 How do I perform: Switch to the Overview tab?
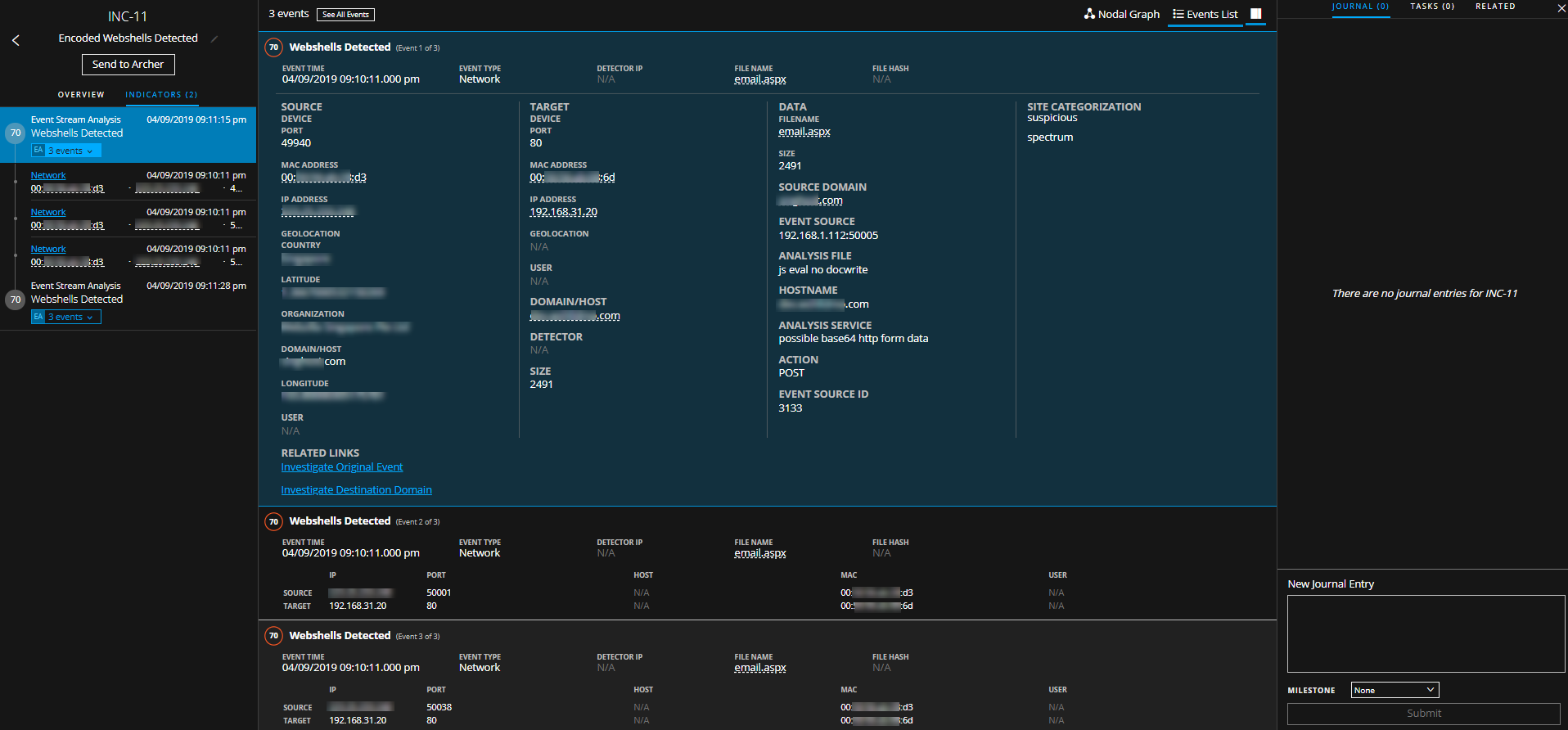click(81, 95)
